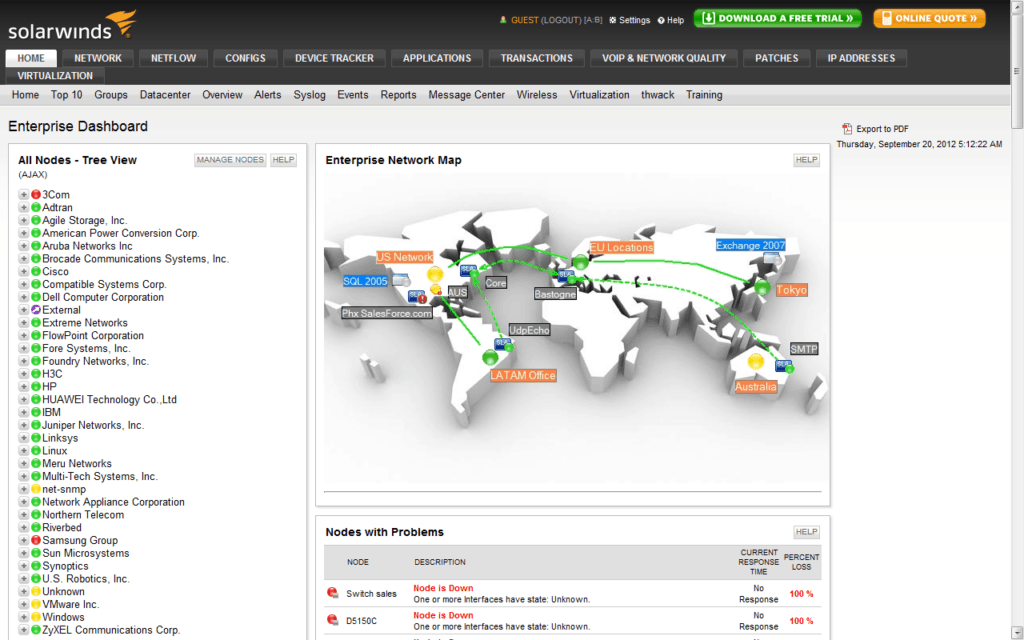The height and width of the screenshot is (640, 1024).
Task: Click the Export to PDF icon
Action: [848, 128]
